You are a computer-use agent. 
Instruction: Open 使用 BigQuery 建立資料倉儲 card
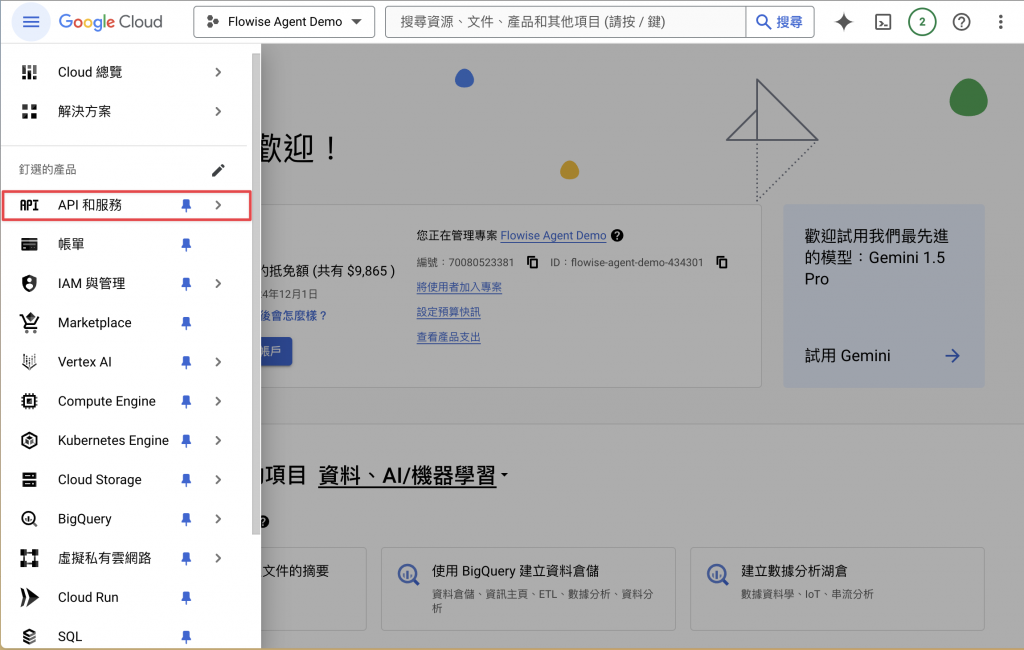pos(528,589)
